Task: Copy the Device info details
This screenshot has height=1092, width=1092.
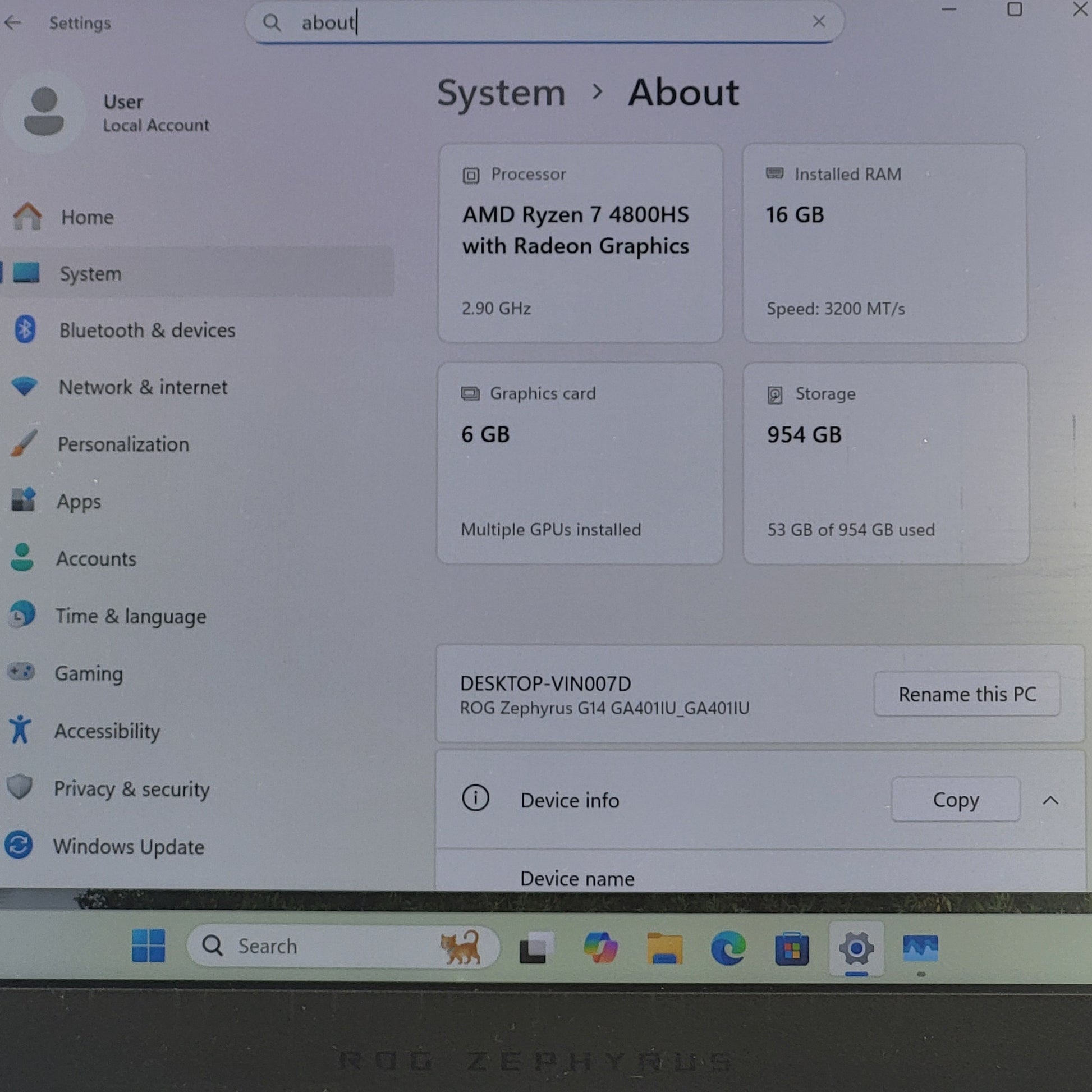Action: (956, 799)
